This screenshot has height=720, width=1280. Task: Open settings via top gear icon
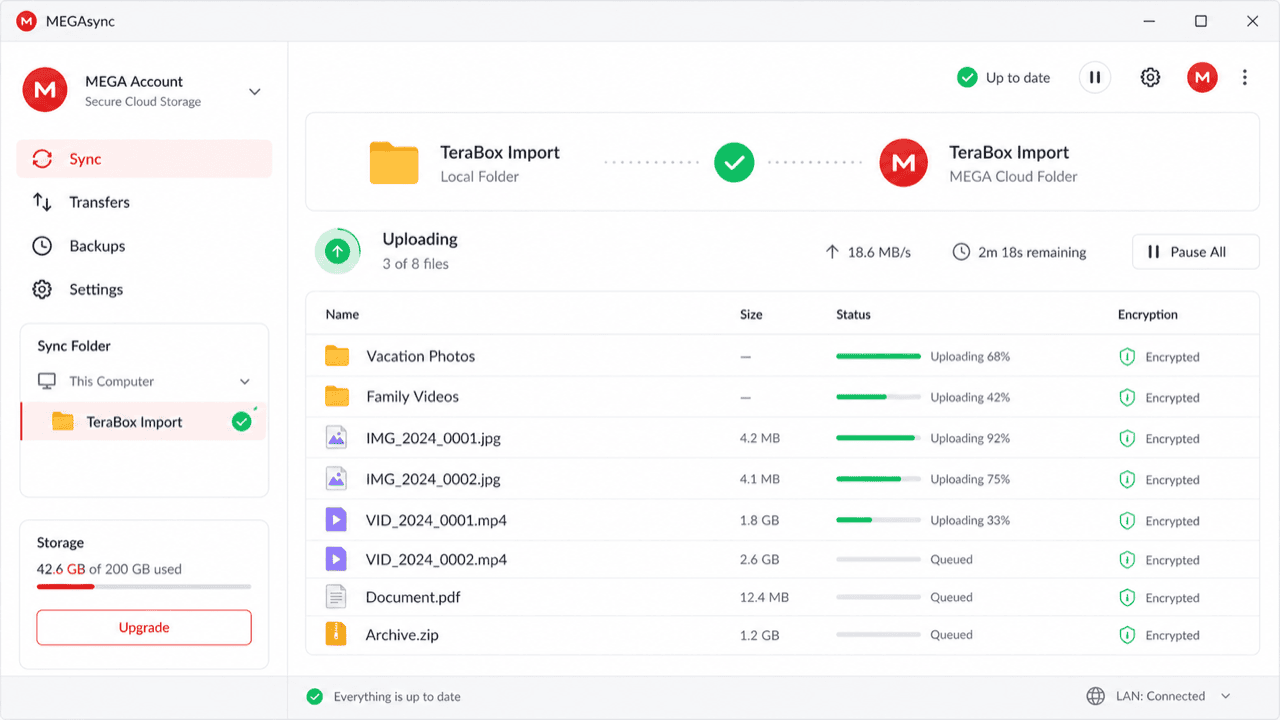coord(1151,77)
